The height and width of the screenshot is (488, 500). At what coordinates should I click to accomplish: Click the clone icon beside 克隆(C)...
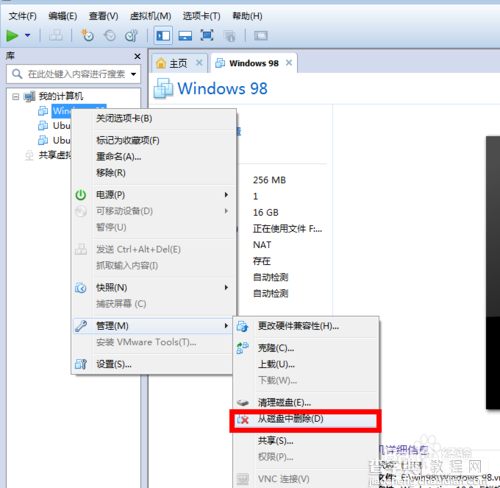click(242, 348)
